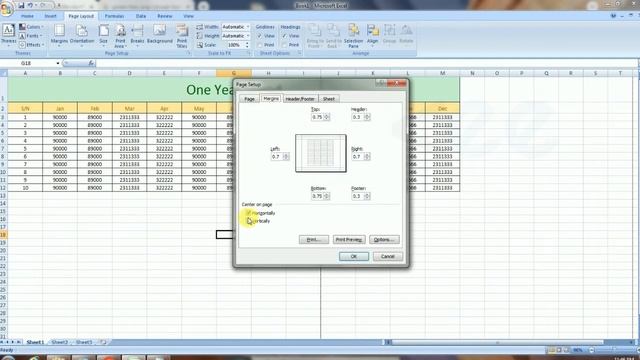Click the Help icon in the ribbon
The width and height of the screenshot is (640, 360).
[x=613, y=16]
